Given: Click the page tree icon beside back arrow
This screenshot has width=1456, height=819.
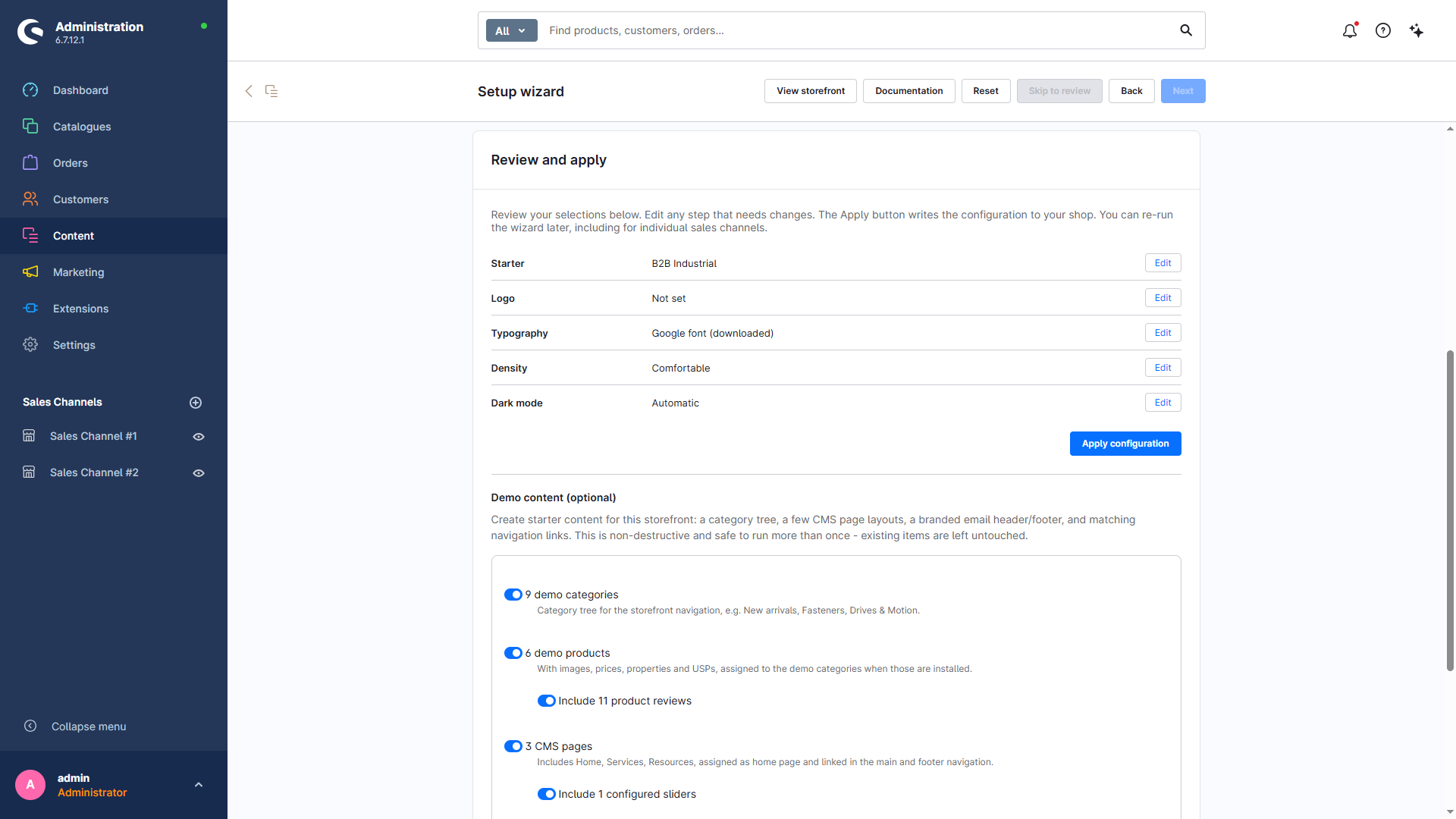Looking at the screenshot, I should tap(271, 91).
